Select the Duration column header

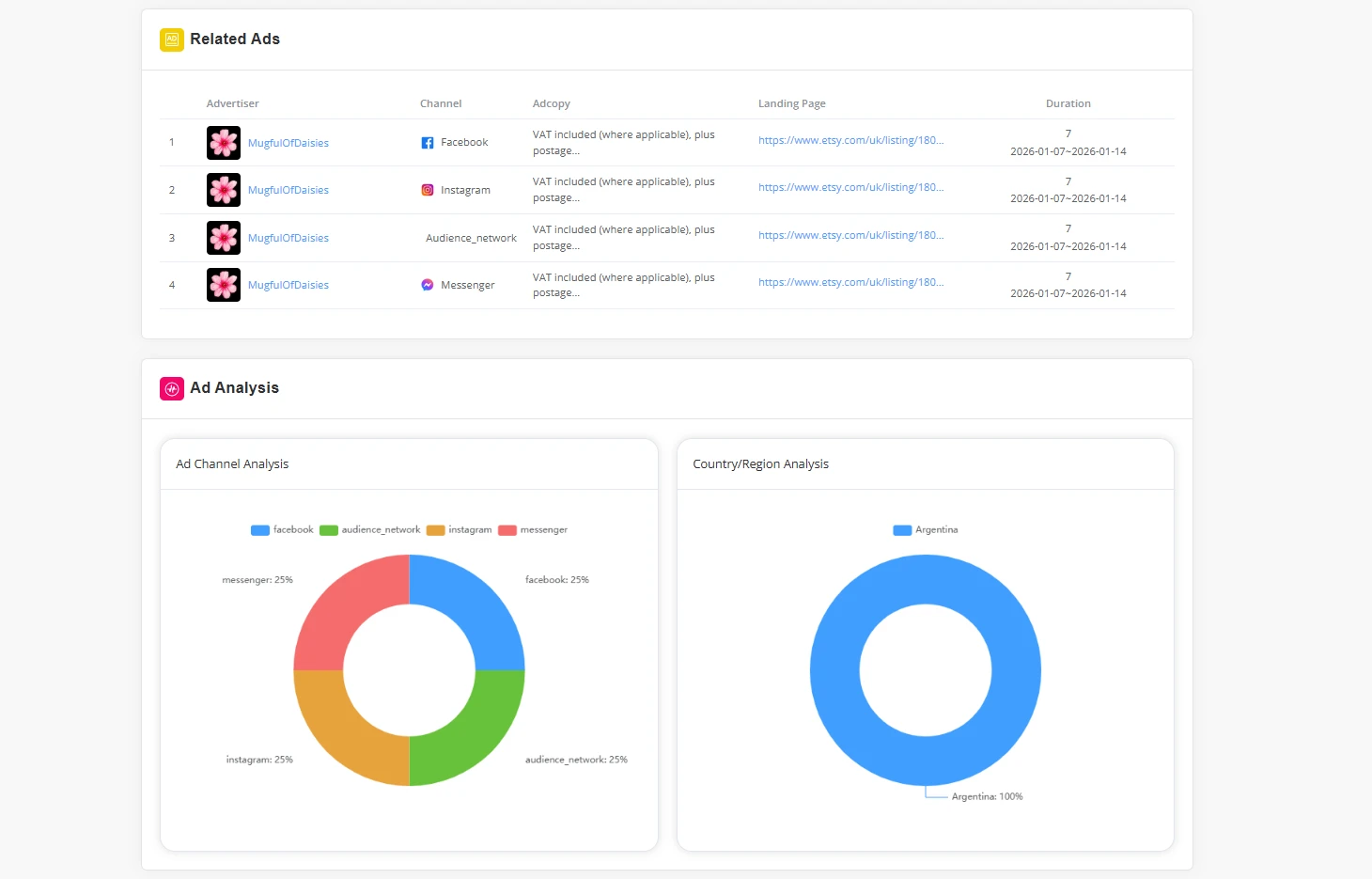[x=1068, y=103]
